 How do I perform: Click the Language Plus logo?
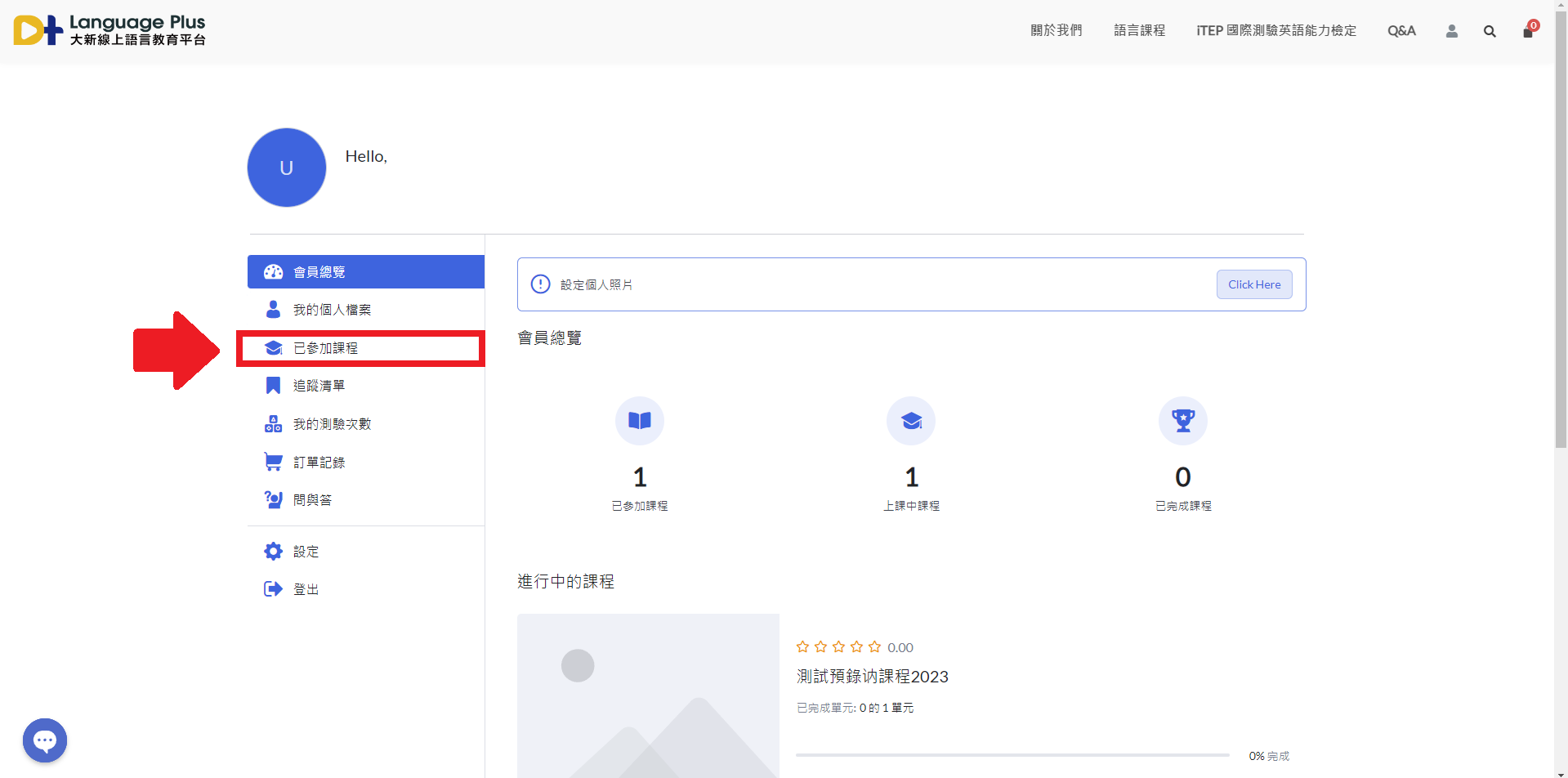tap(109, 30)
